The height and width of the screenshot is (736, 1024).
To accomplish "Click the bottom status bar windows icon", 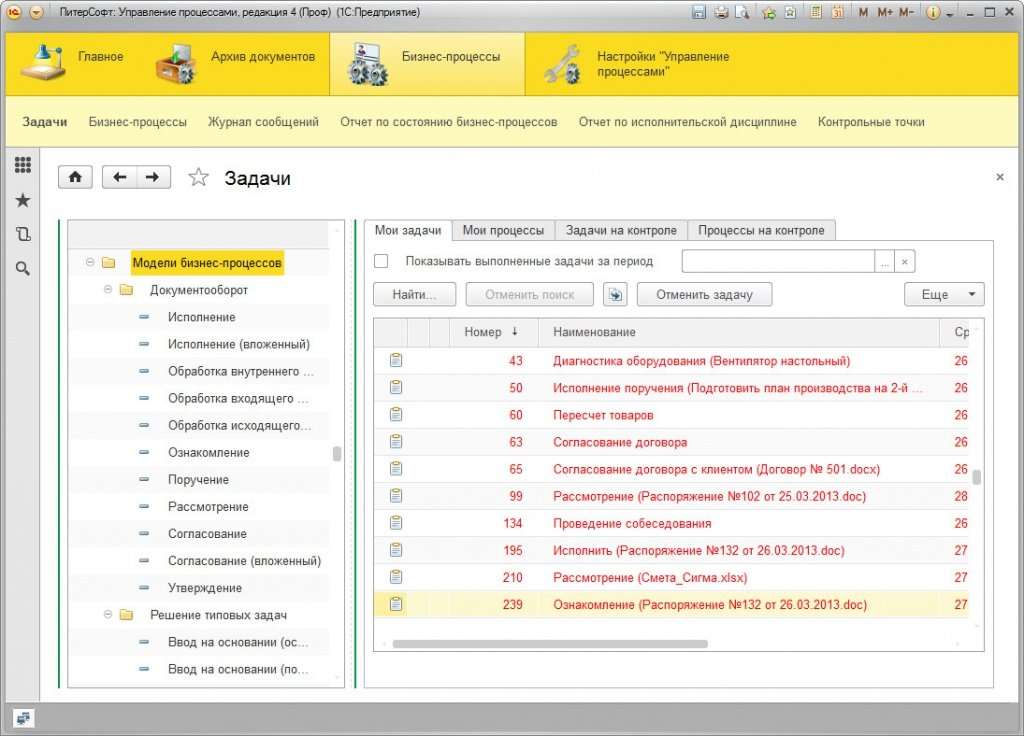I will coord(23,718).
